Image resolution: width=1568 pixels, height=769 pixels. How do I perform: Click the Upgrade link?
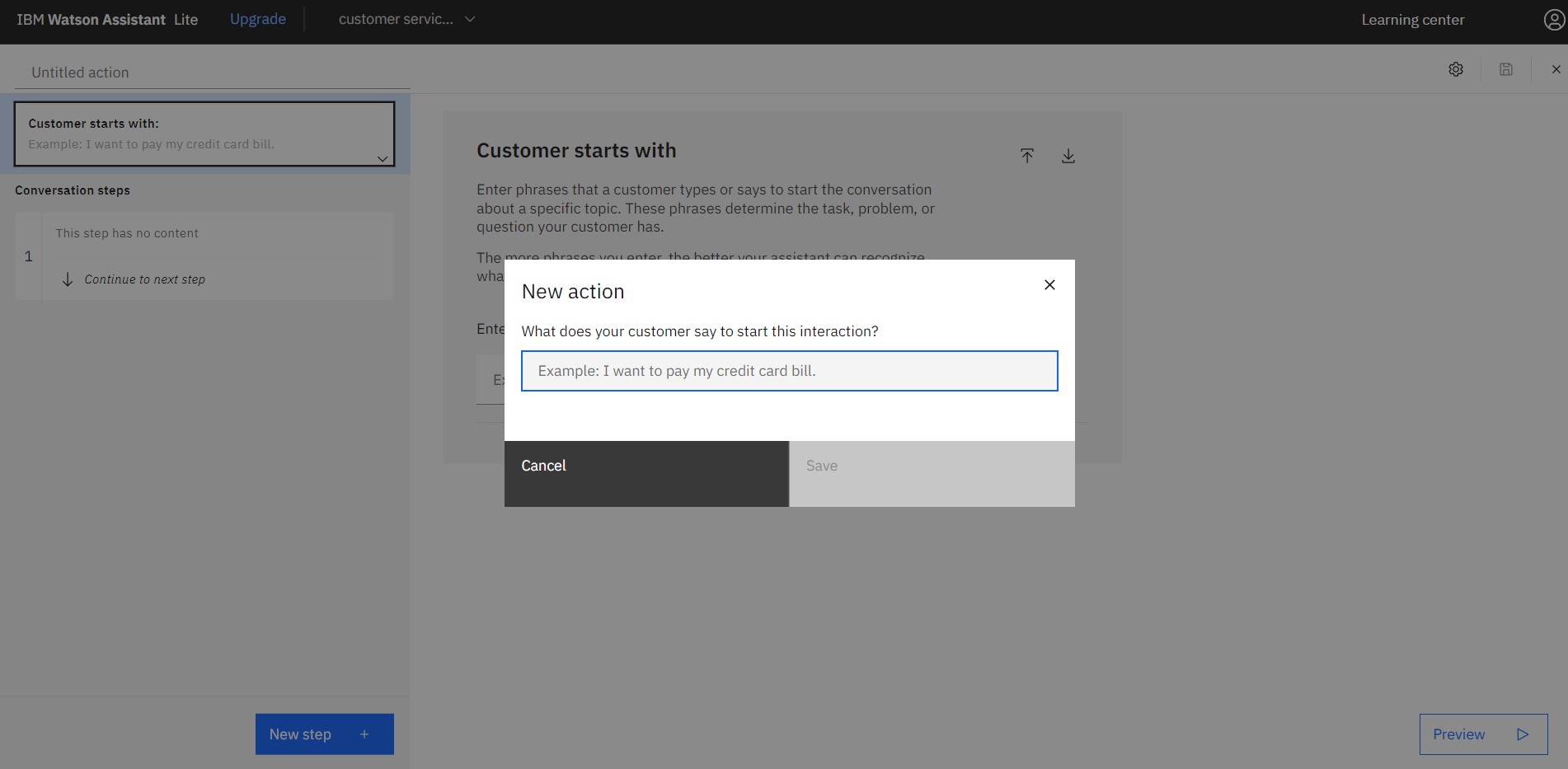tap(257, 18)
